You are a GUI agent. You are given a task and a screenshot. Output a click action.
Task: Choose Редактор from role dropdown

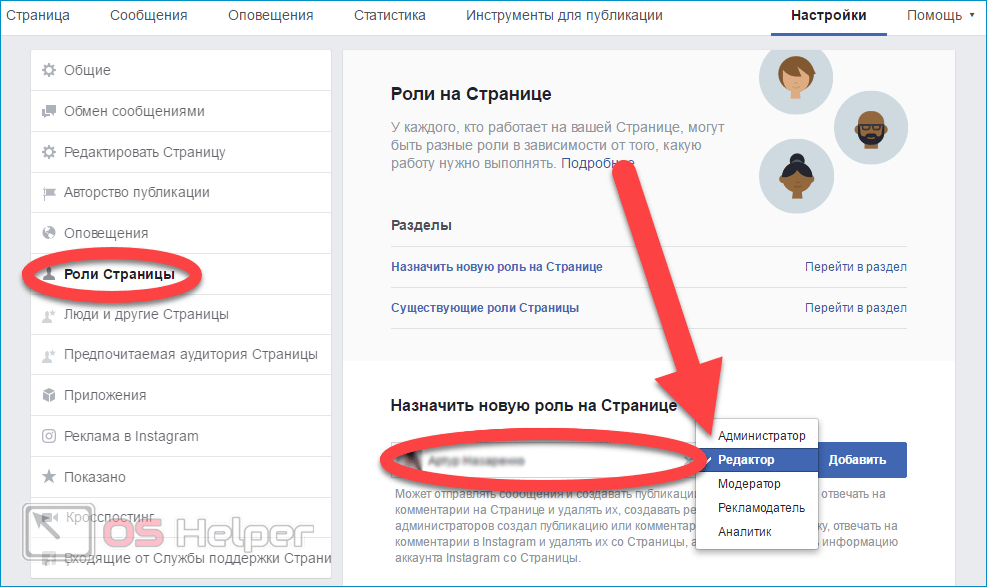pos(757,460)
